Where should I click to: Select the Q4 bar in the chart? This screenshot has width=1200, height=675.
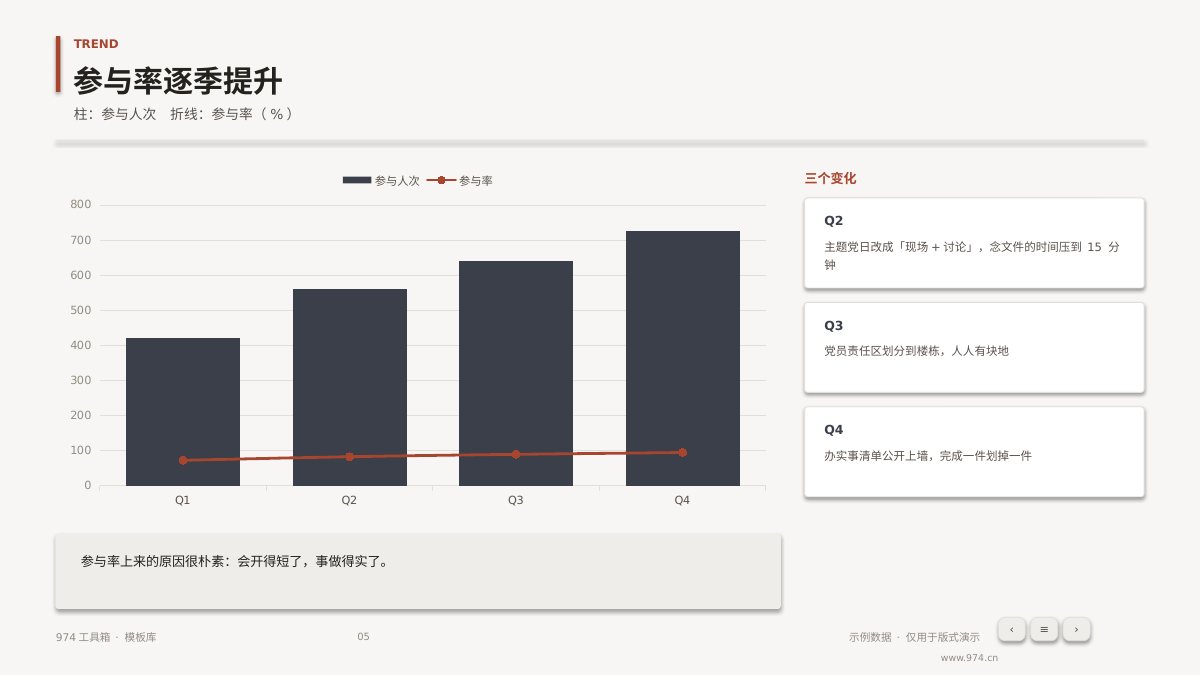pyautogui.click(x=682, y=358)
